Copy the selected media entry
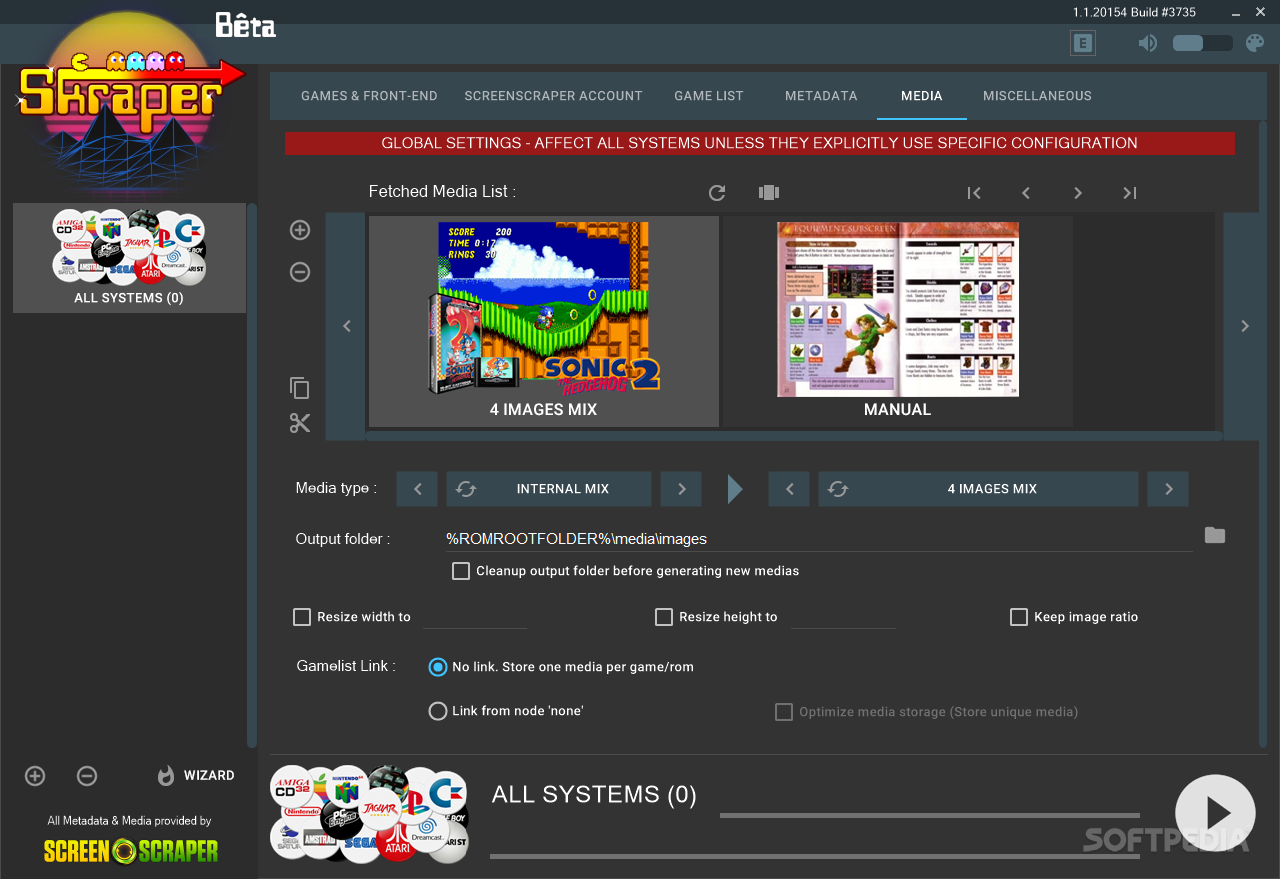Screen dimensions: 1280x879 tap(300, 388)
